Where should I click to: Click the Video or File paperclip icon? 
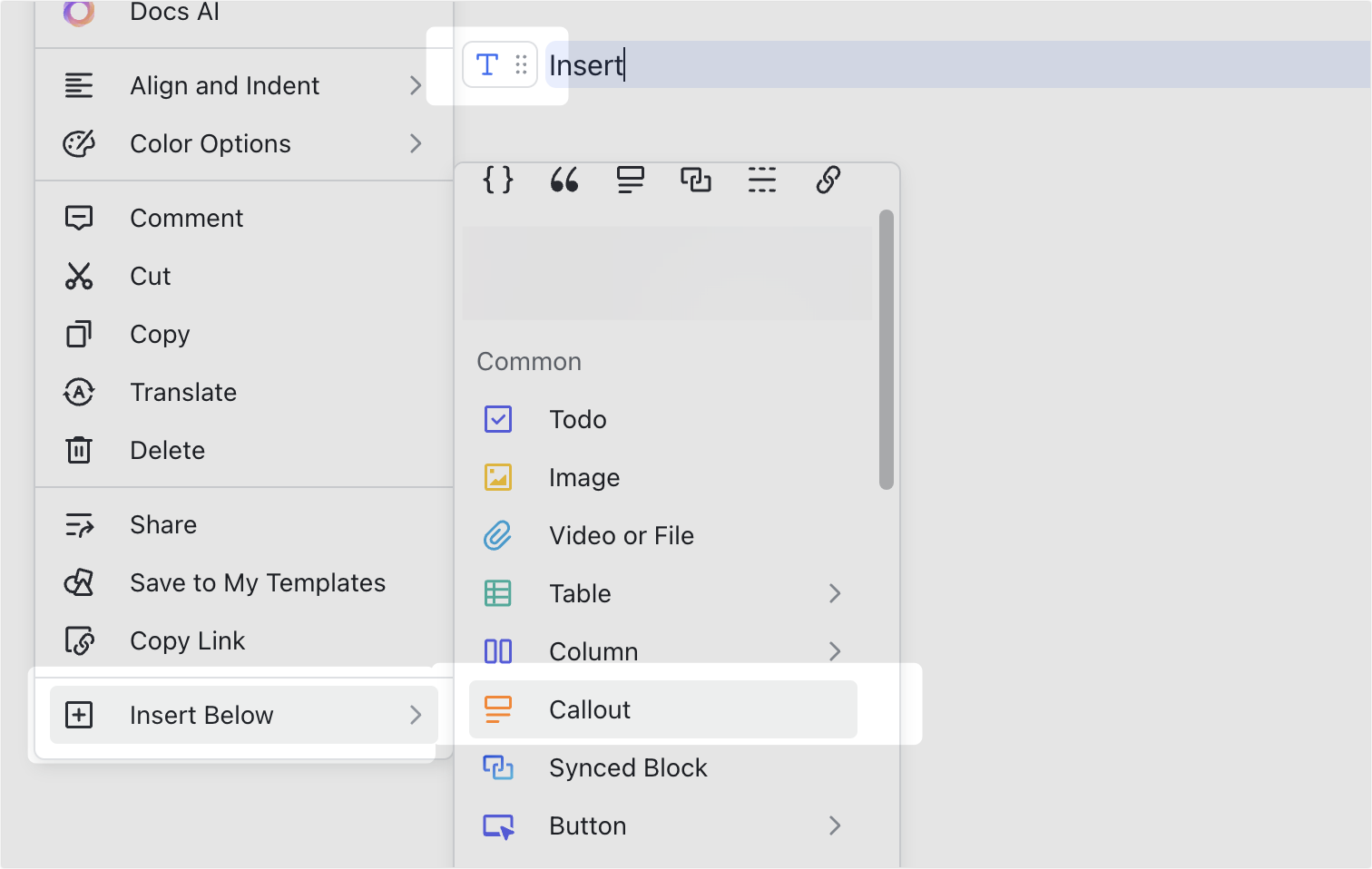(498, 535)
